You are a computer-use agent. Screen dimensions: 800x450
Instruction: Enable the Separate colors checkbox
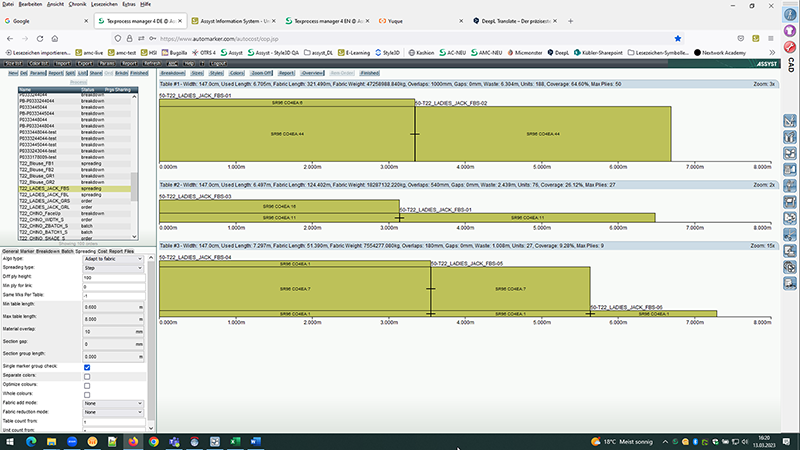(87, 376)
